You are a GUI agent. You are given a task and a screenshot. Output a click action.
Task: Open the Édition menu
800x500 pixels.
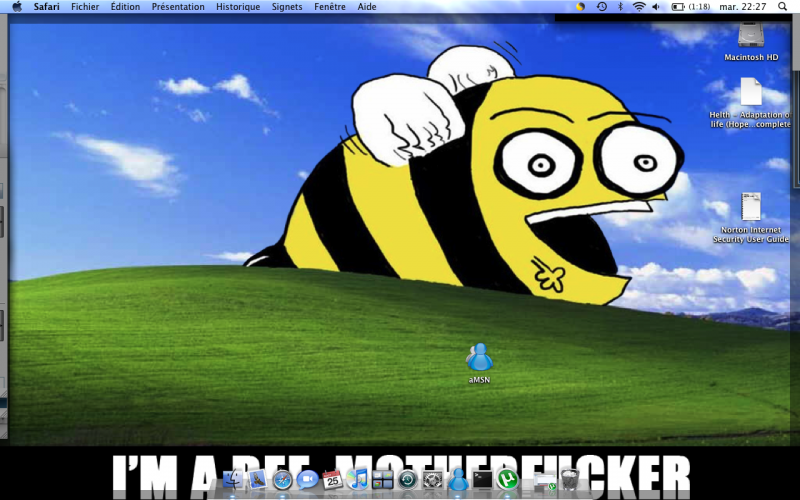(125, 7)
